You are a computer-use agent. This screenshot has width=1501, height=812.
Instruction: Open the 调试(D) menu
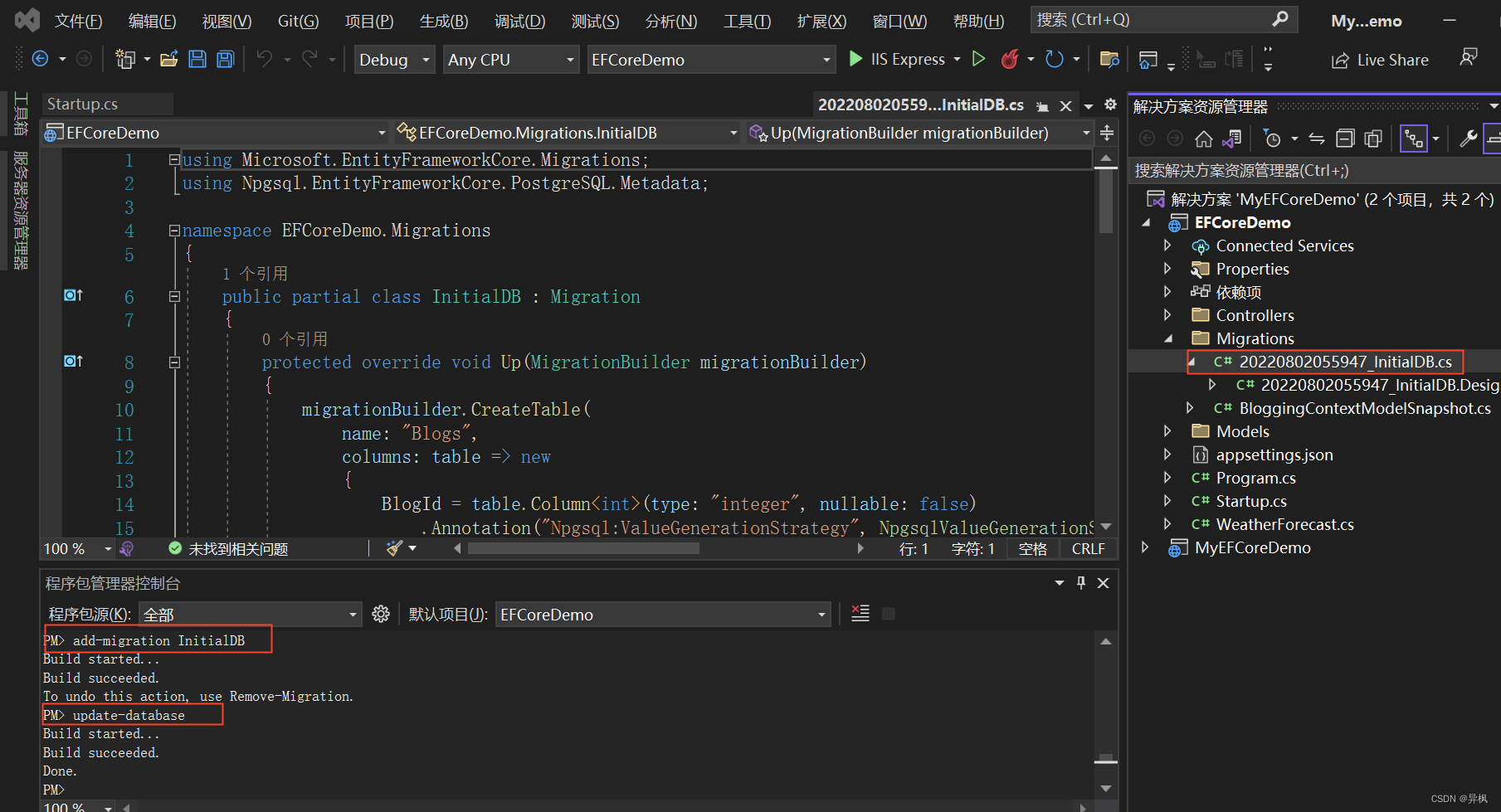519,21
